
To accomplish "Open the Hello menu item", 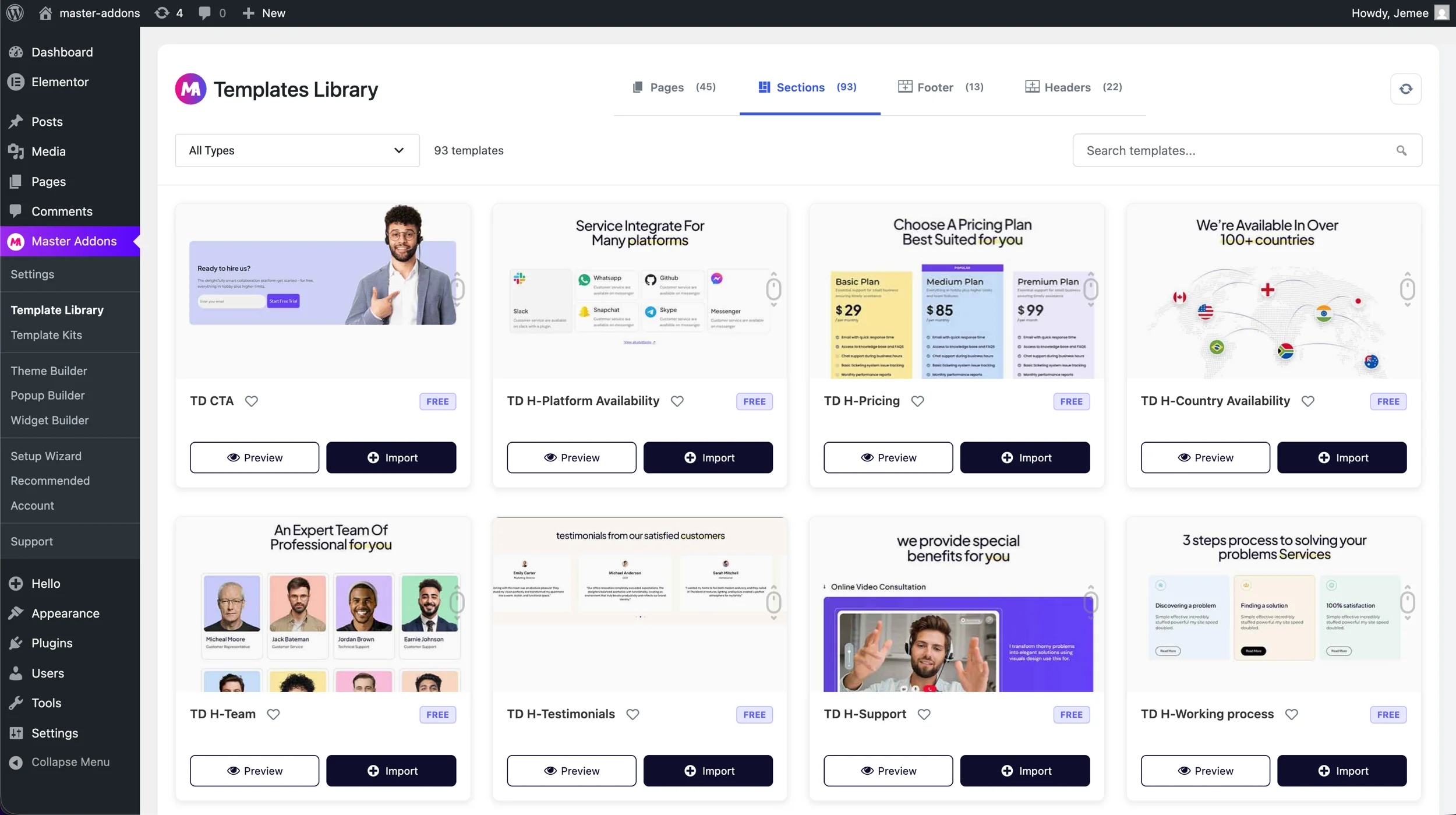I will pos(70,583).
